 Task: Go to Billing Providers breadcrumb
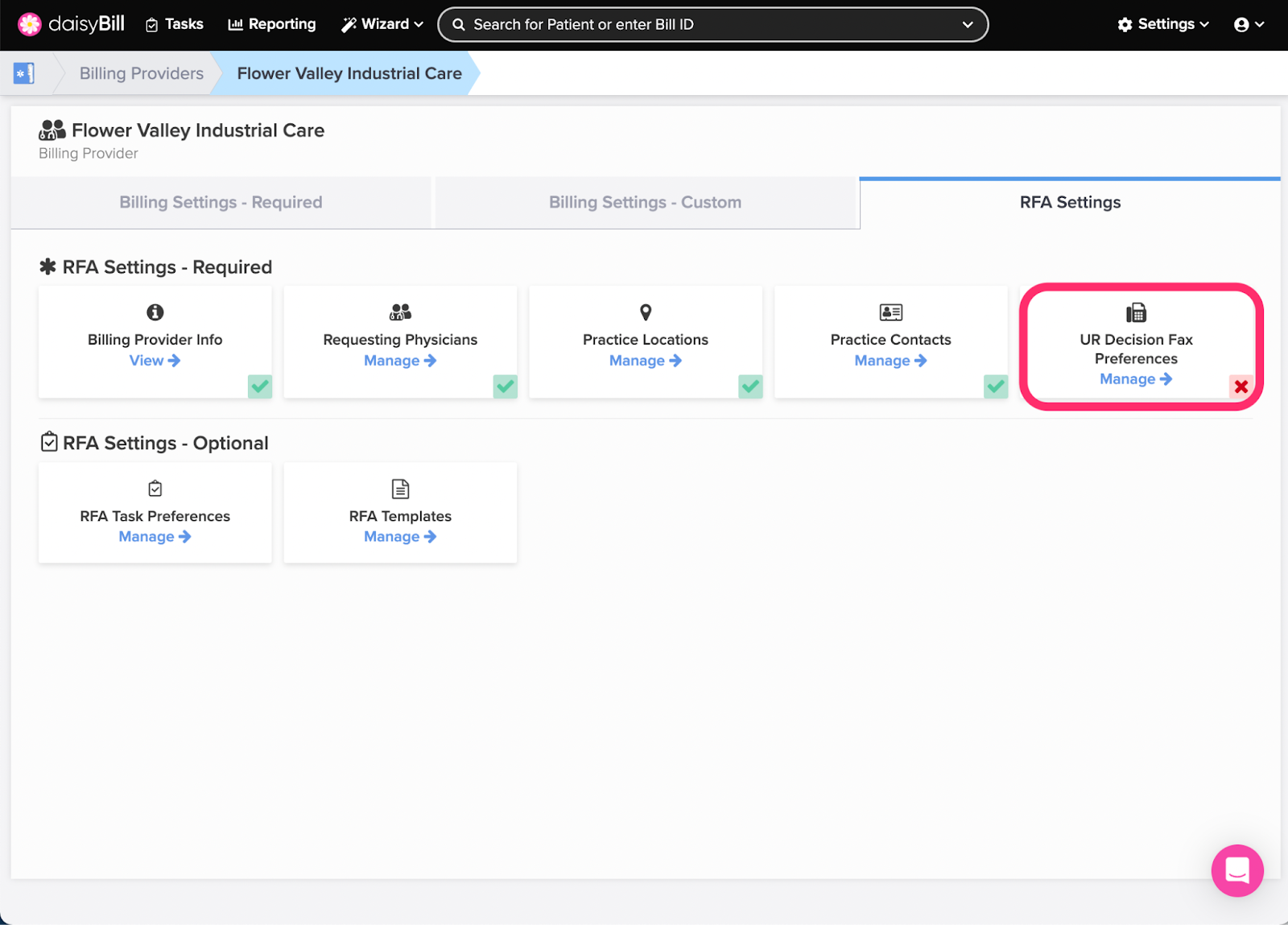tap(142, 73)
